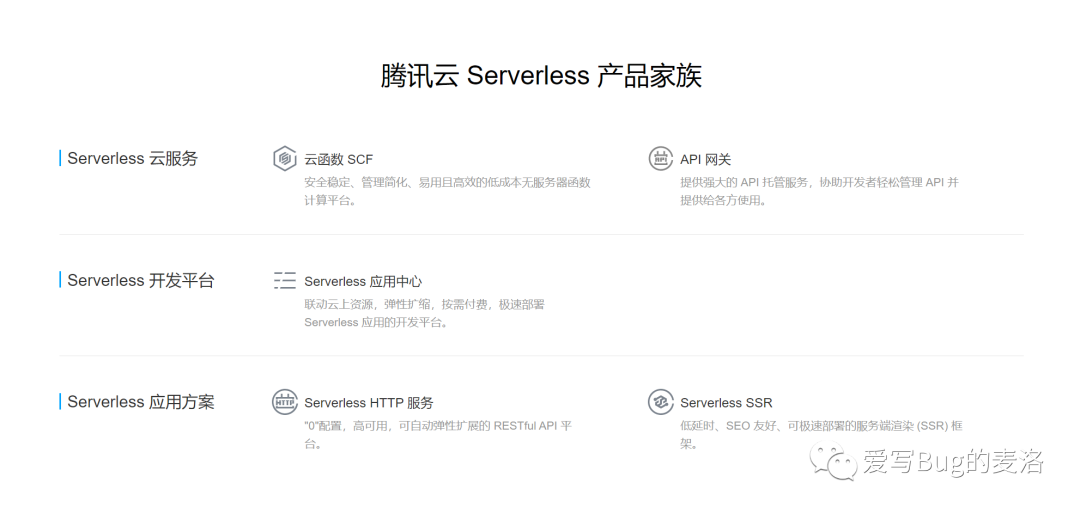Click the description mentioning RESTful API 平台
The width and height of the screenshot is (1080, 513).
tap(437, 435)
